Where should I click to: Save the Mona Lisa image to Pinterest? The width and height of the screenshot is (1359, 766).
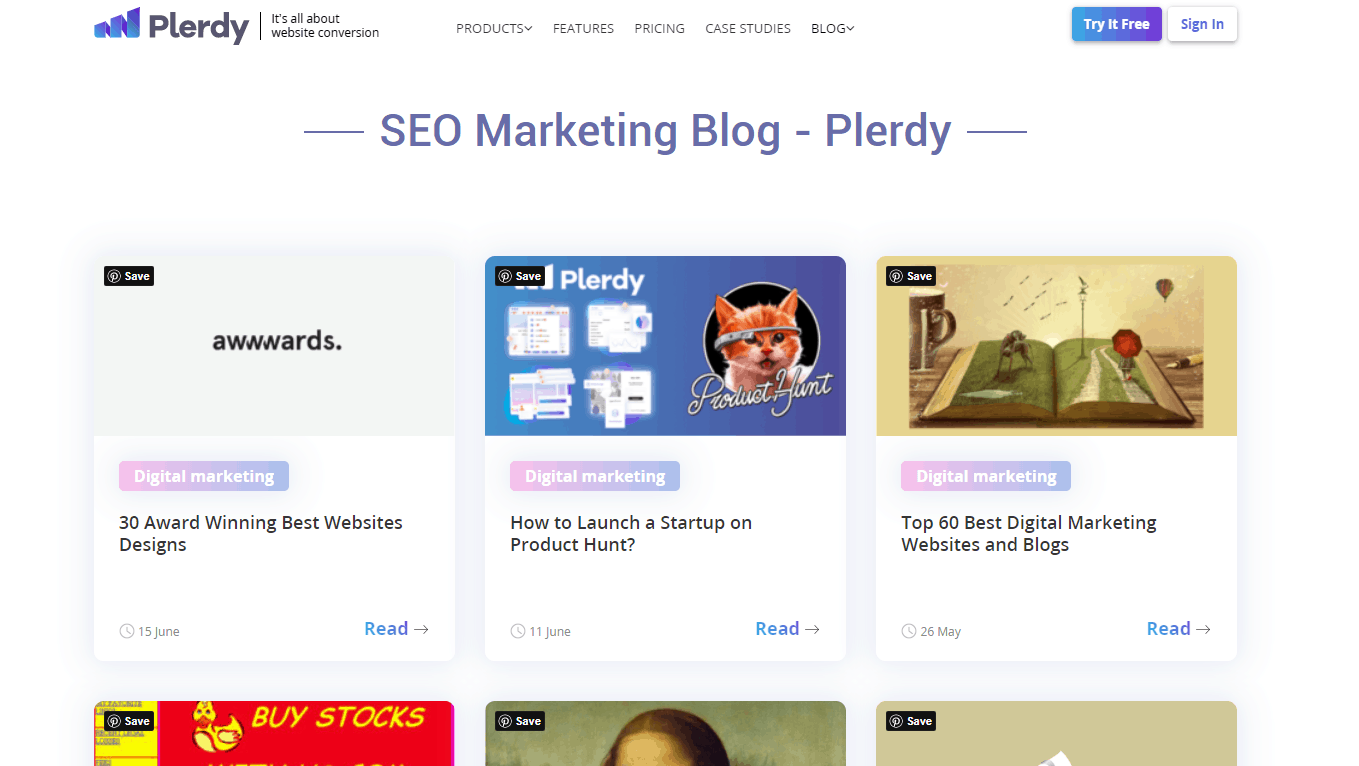point(520,721)
